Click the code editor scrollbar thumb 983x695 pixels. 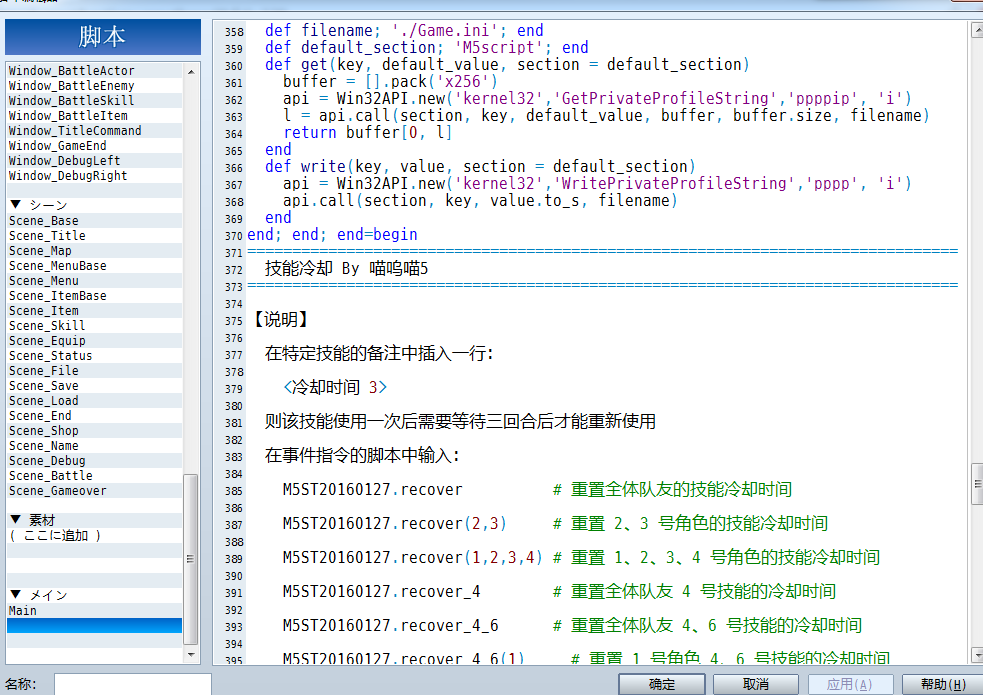point(977,484)
